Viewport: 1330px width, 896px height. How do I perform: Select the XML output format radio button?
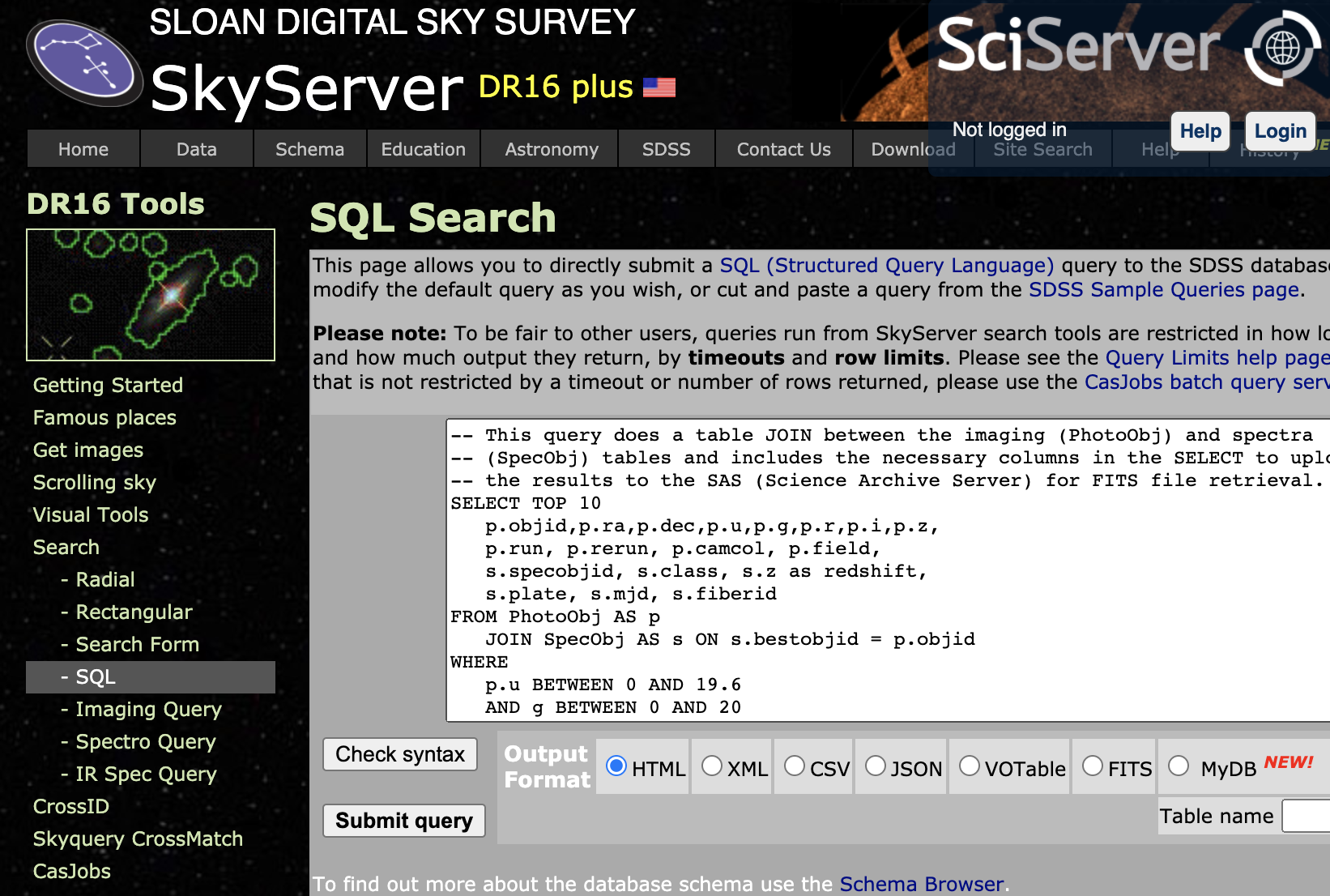coord(712,766)
